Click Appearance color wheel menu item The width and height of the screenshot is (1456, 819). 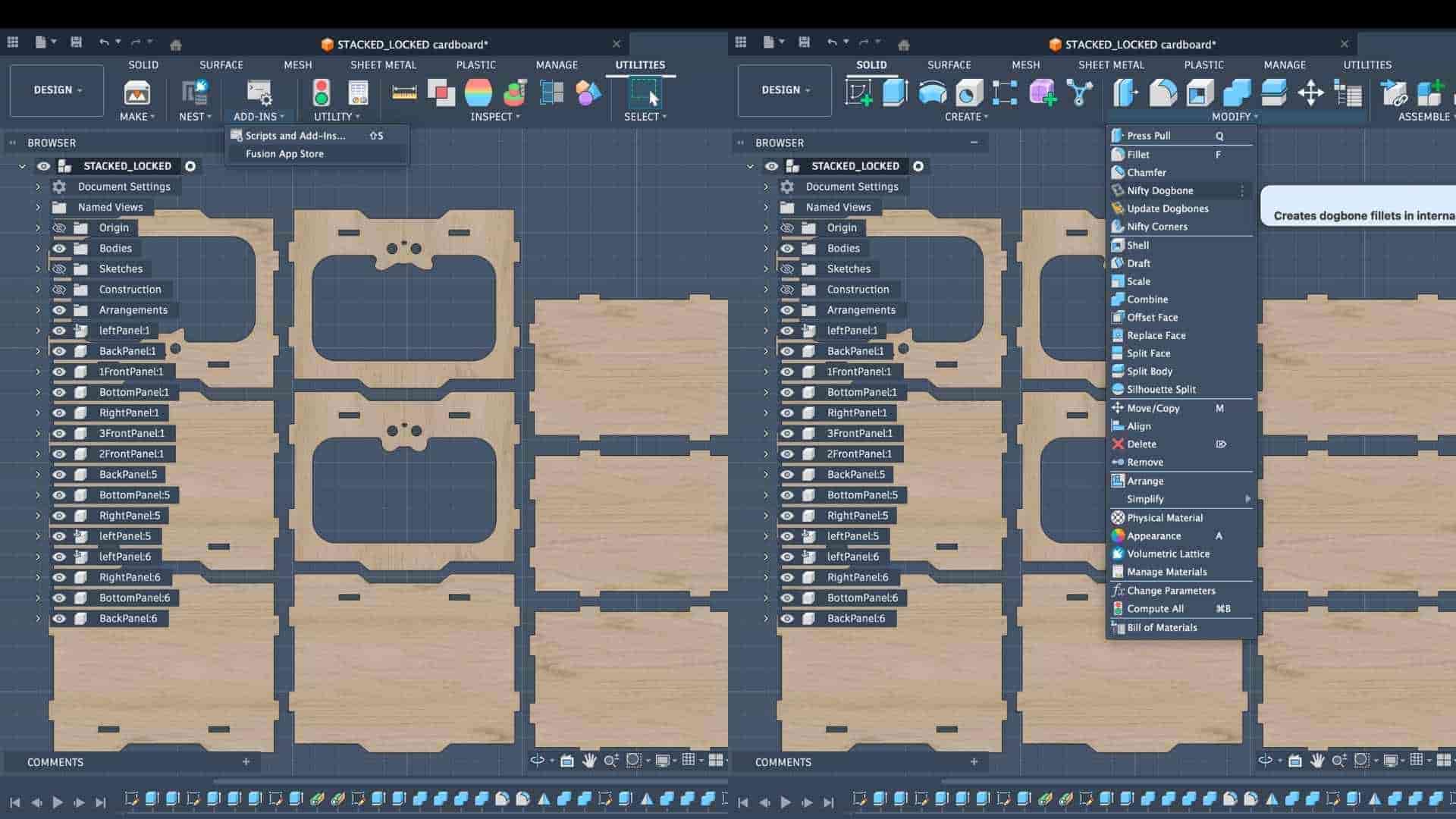point(1153,536)
